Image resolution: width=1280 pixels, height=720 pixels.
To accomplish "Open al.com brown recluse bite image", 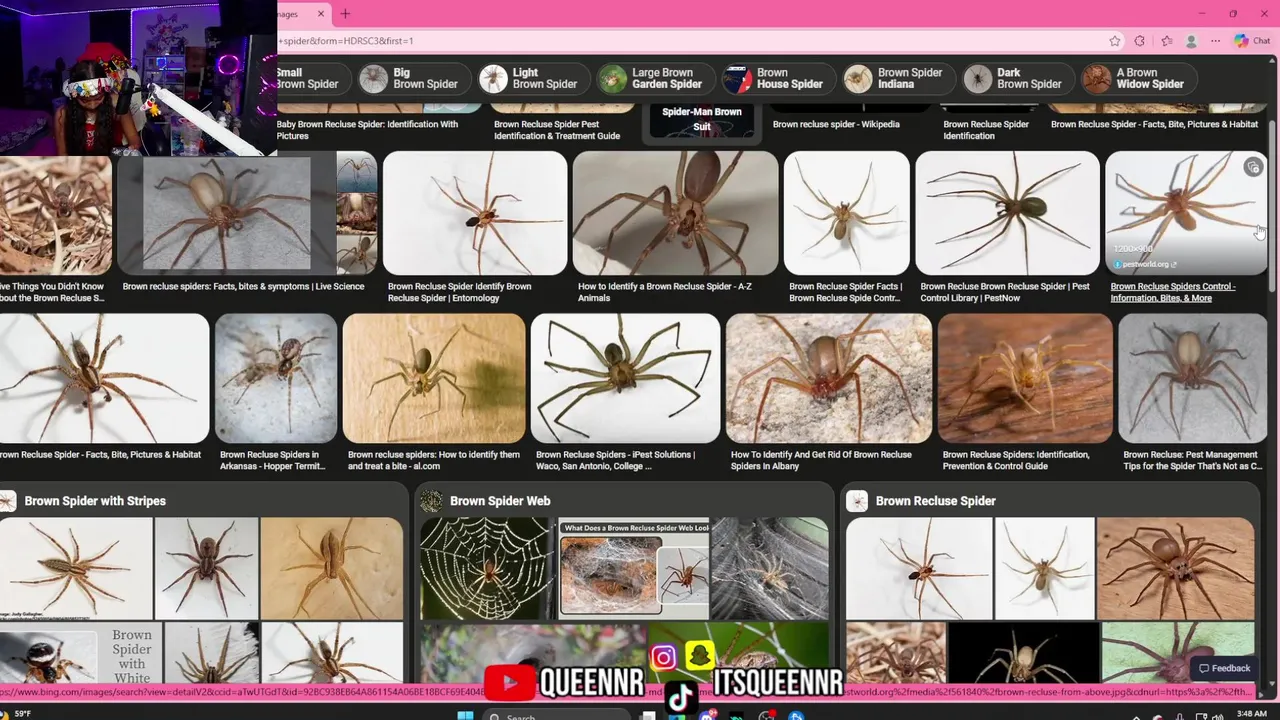I will (434, 378).
